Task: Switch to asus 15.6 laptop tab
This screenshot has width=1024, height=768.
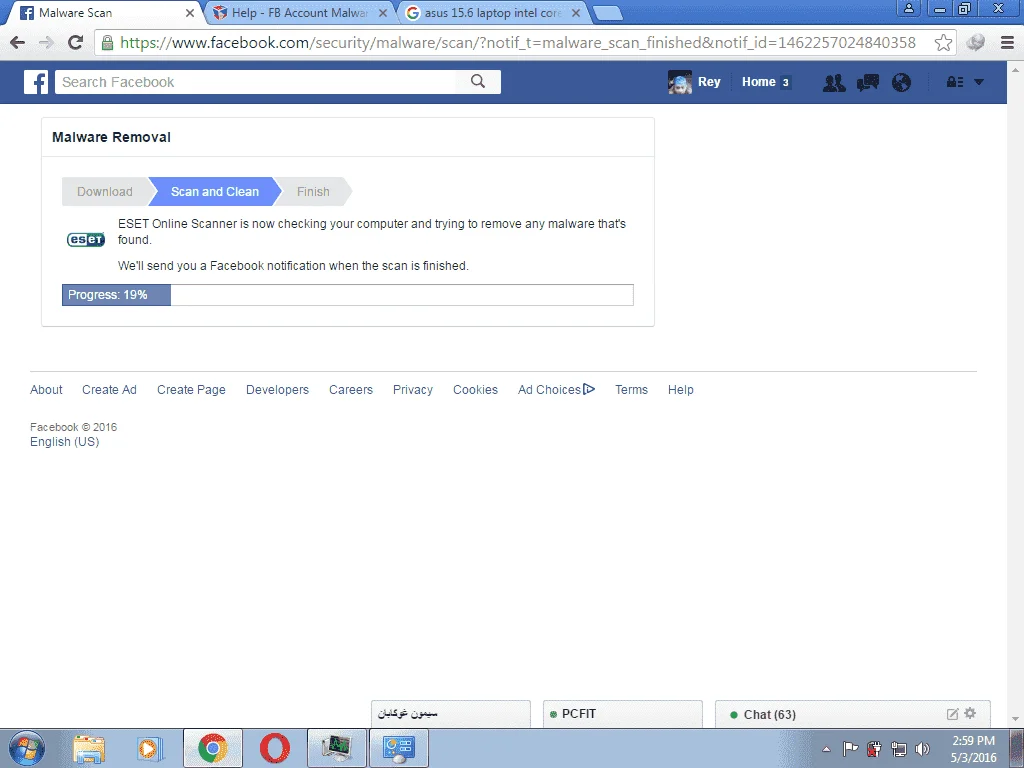Action: coord(493,12)
